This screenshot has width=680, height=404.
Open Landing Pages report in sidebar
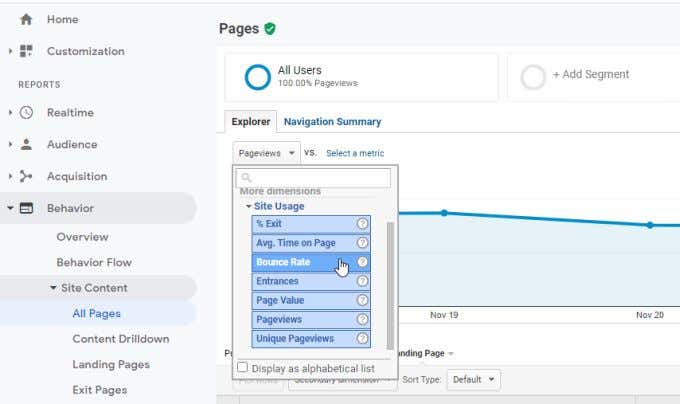tap(111, 365)
